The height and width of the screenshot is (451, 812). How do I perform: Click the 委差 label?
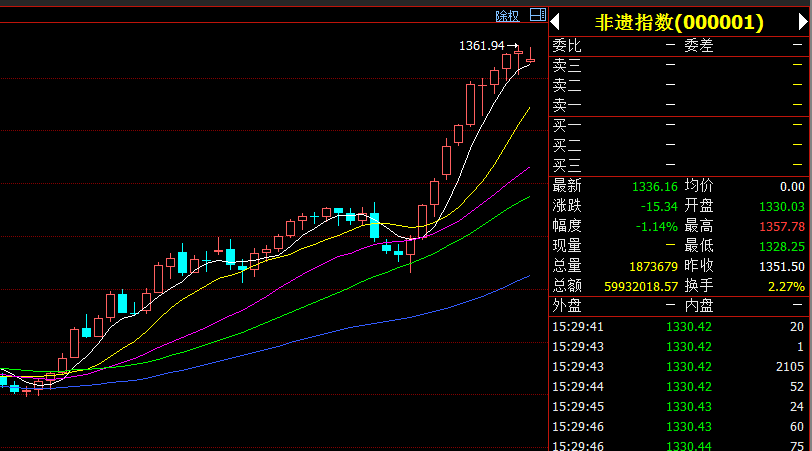coord(699,46)
